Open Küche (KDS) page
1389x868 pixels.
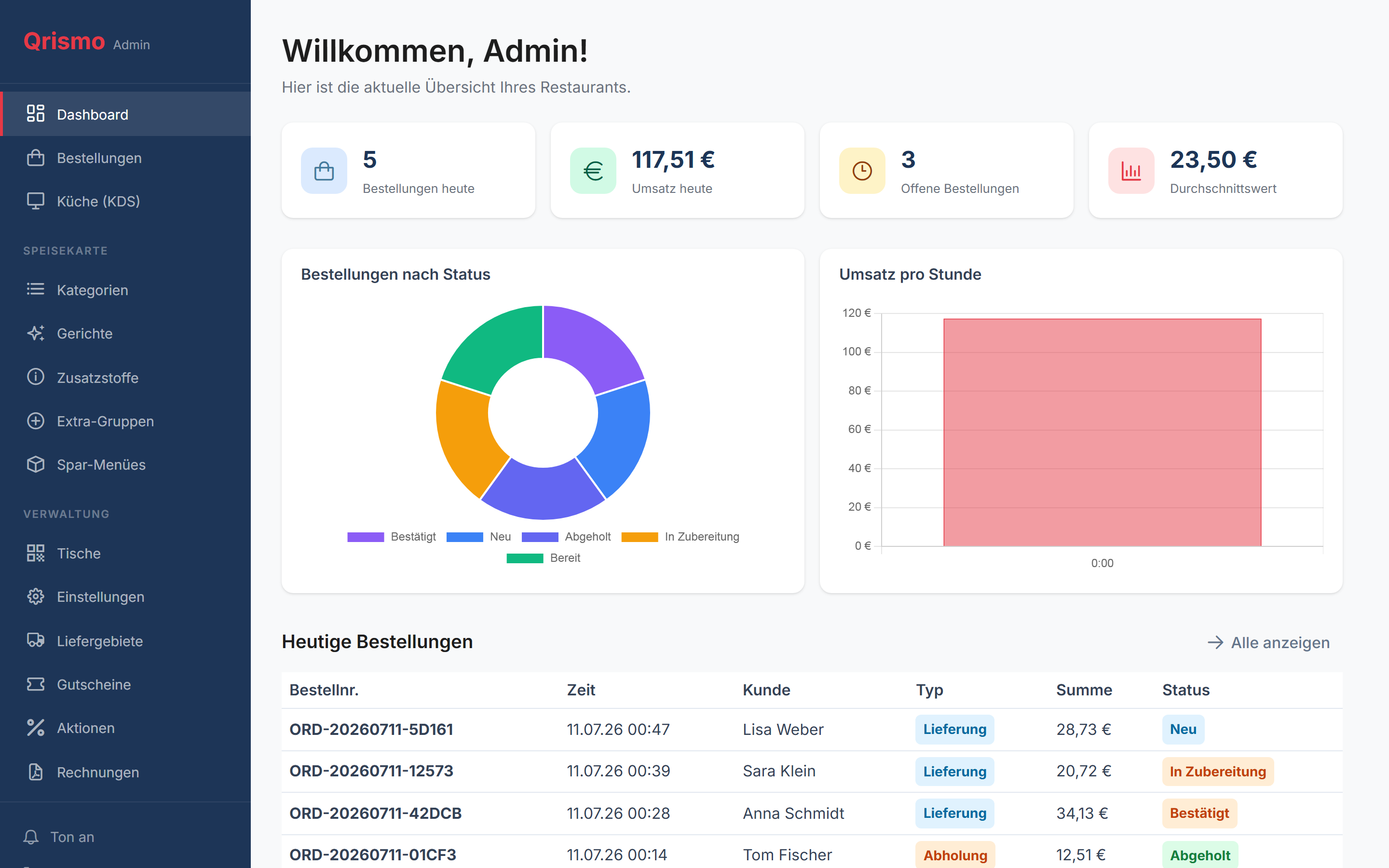(125, 202)
